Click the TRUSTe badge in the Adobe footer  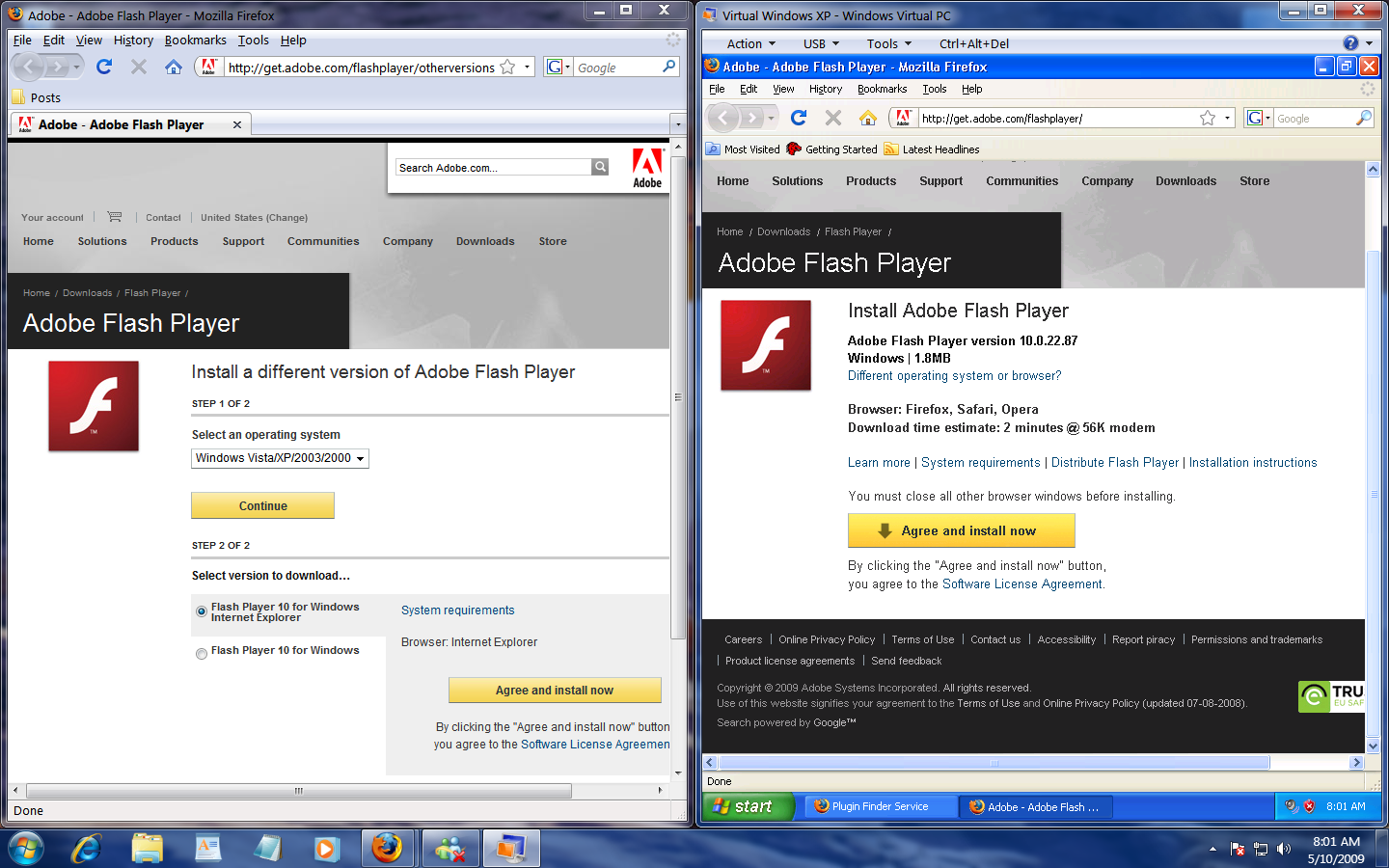(1331, 696)
